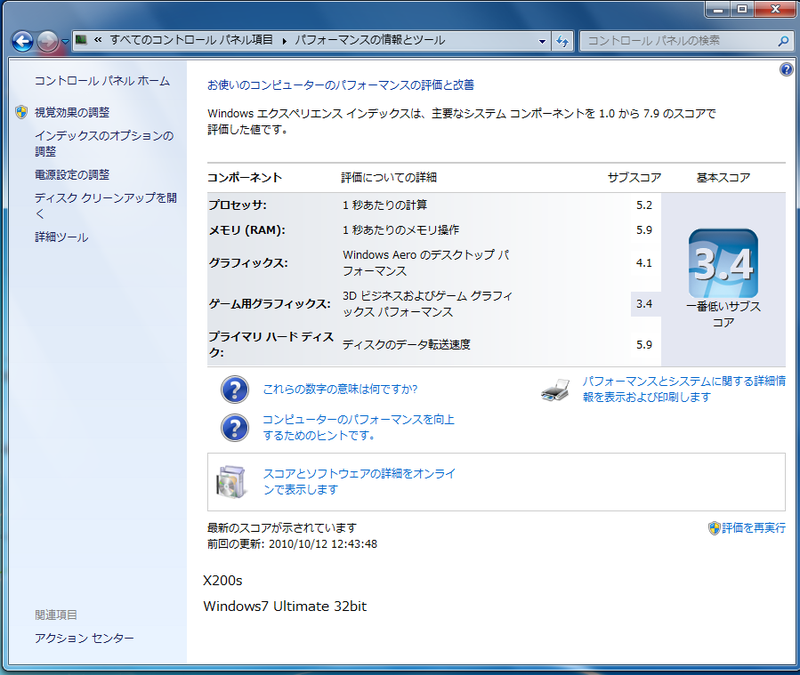Screen dimensions: 800x675
Task: Click the サブスコア column header
Action: pos(634,177)
